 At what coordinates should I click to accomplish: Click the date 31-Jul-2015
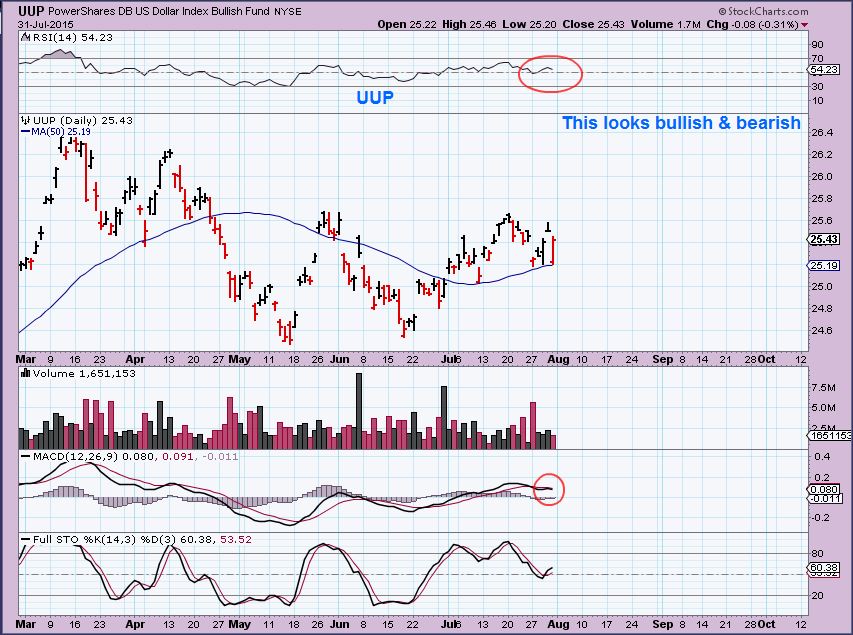pyautogui.click(x=45, y=24)
